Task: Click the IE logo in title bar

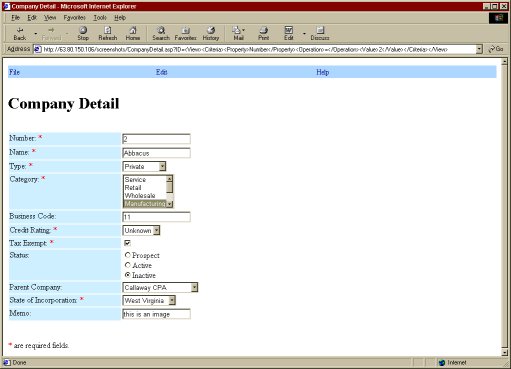Action: (x=6, y=6)
